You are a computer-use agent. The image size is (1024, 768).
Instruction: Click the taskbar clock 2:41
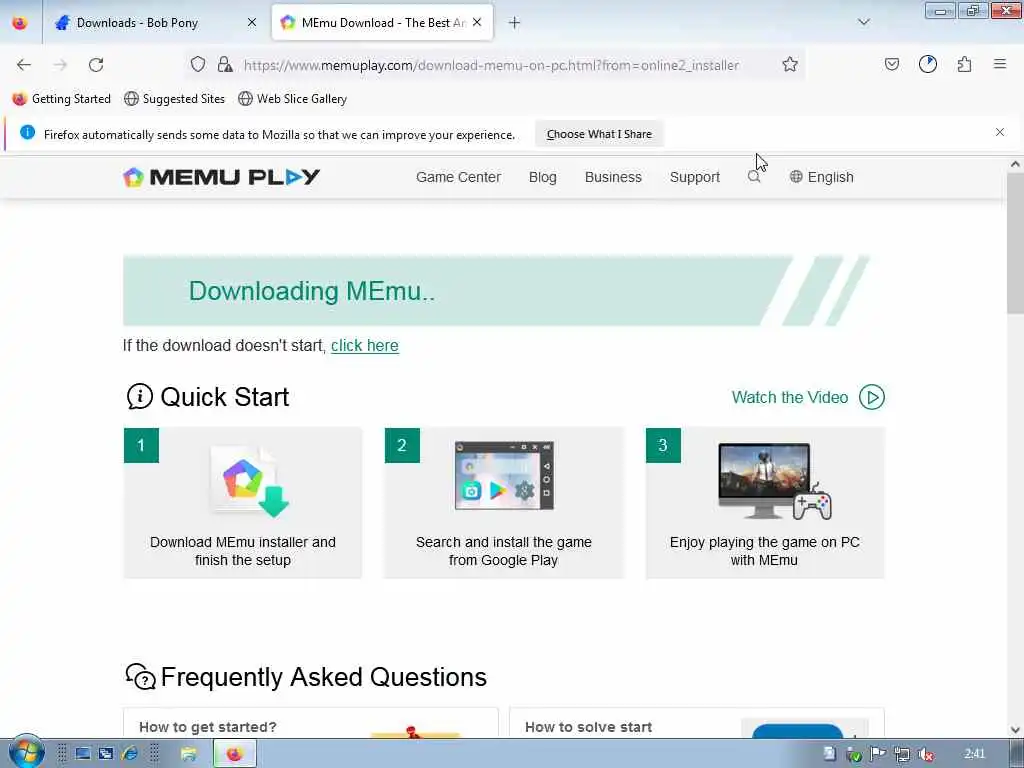(974, 754)
